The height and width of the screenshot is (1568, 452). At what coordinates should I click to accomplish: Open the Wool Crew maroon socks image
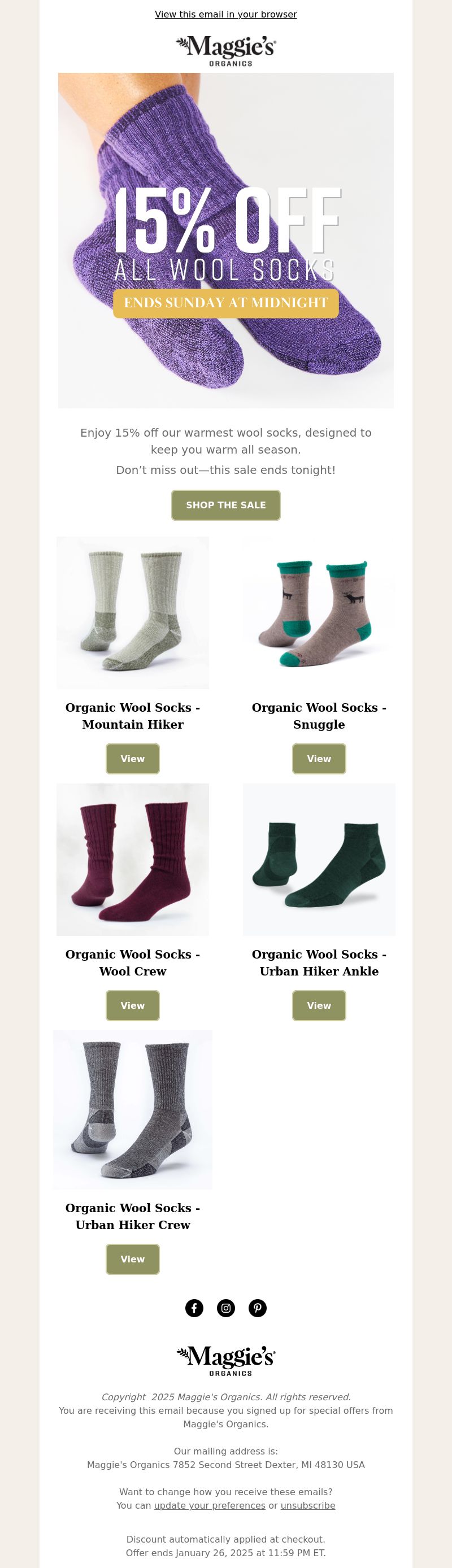tap(133, 860)
